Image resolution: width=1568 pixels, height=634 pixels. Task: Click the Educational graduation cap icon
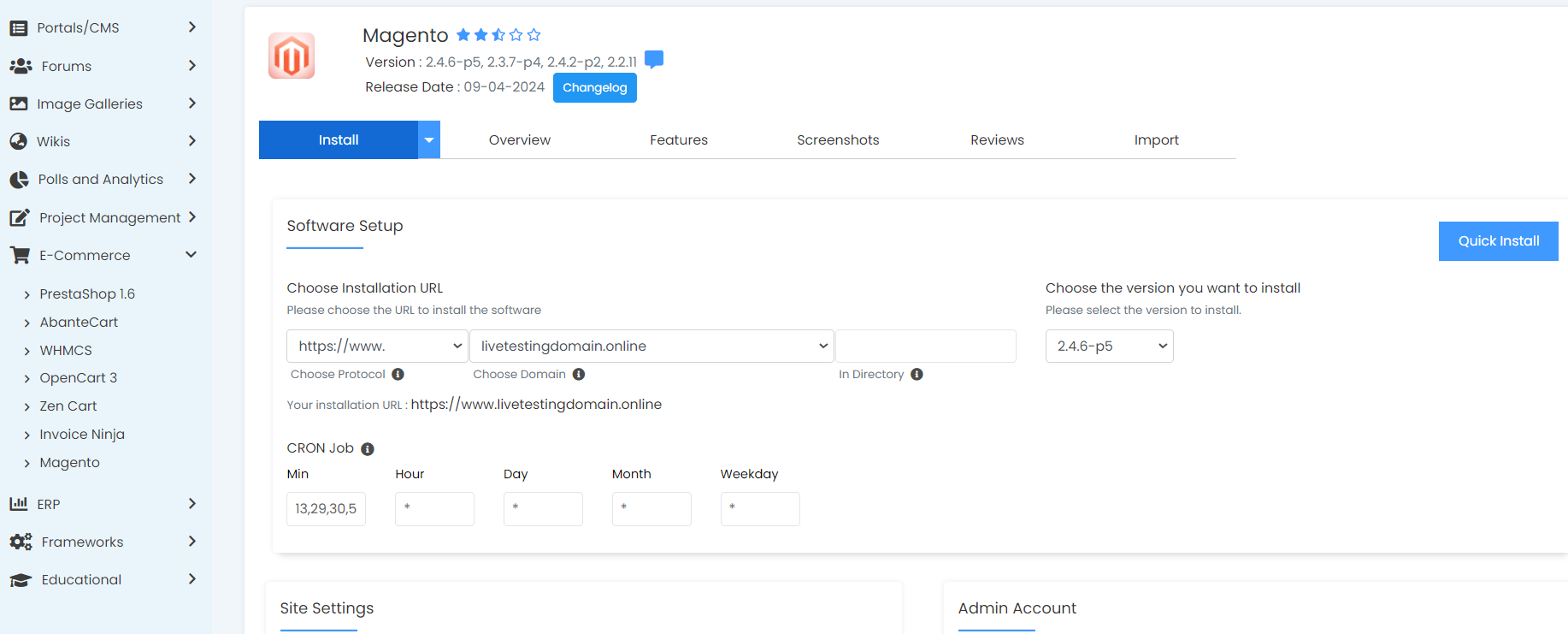(21, 580)
